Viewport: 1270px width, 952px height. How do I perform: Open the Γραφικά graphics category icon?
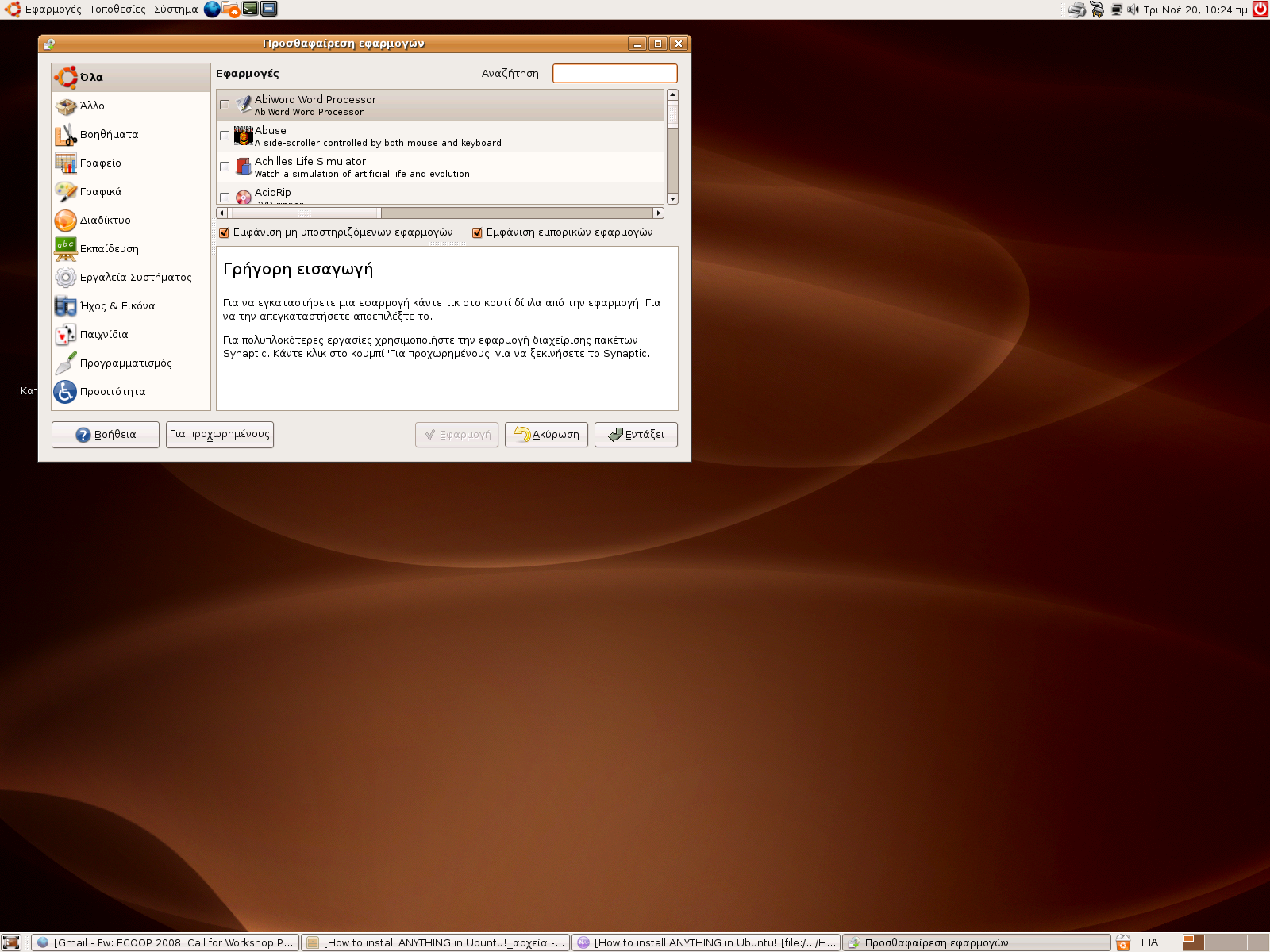66,192
